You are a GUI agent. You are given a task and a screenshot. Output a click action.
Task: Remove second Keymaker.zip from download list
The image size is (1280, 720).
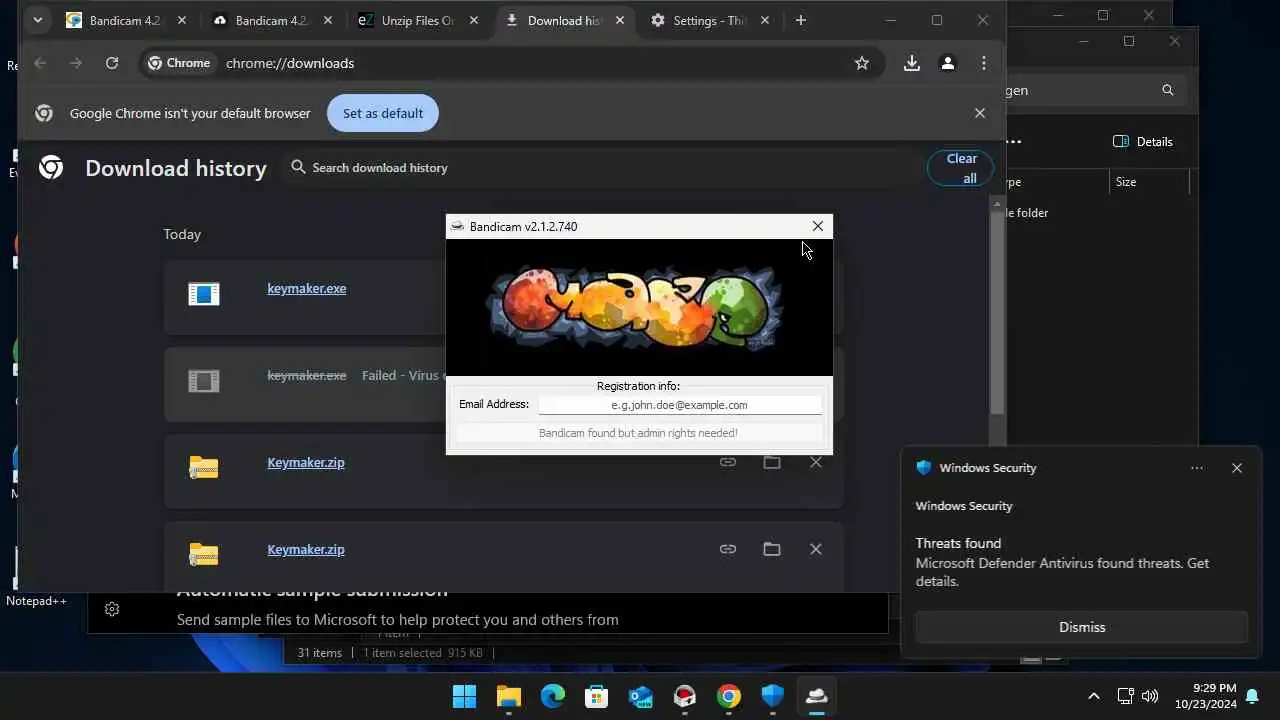pyautogui.click(x=816, y=549)
